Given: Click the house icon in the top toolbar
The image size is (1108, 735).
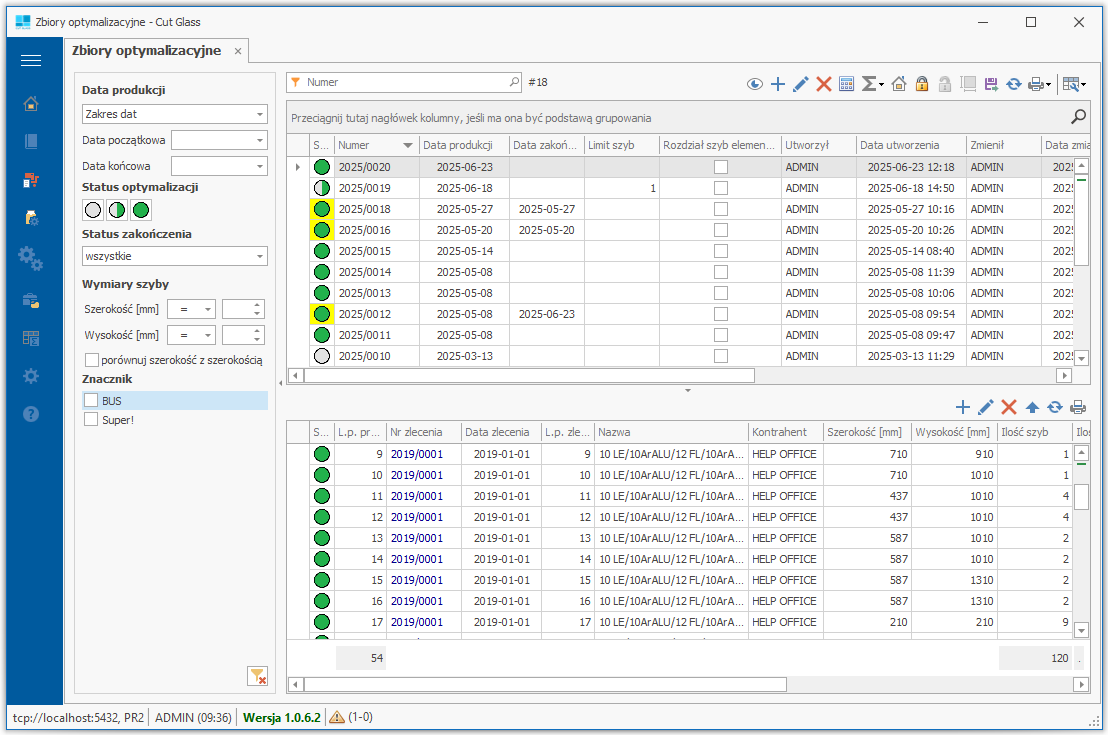Looking at the screenshot, I should tap(899, 84).
